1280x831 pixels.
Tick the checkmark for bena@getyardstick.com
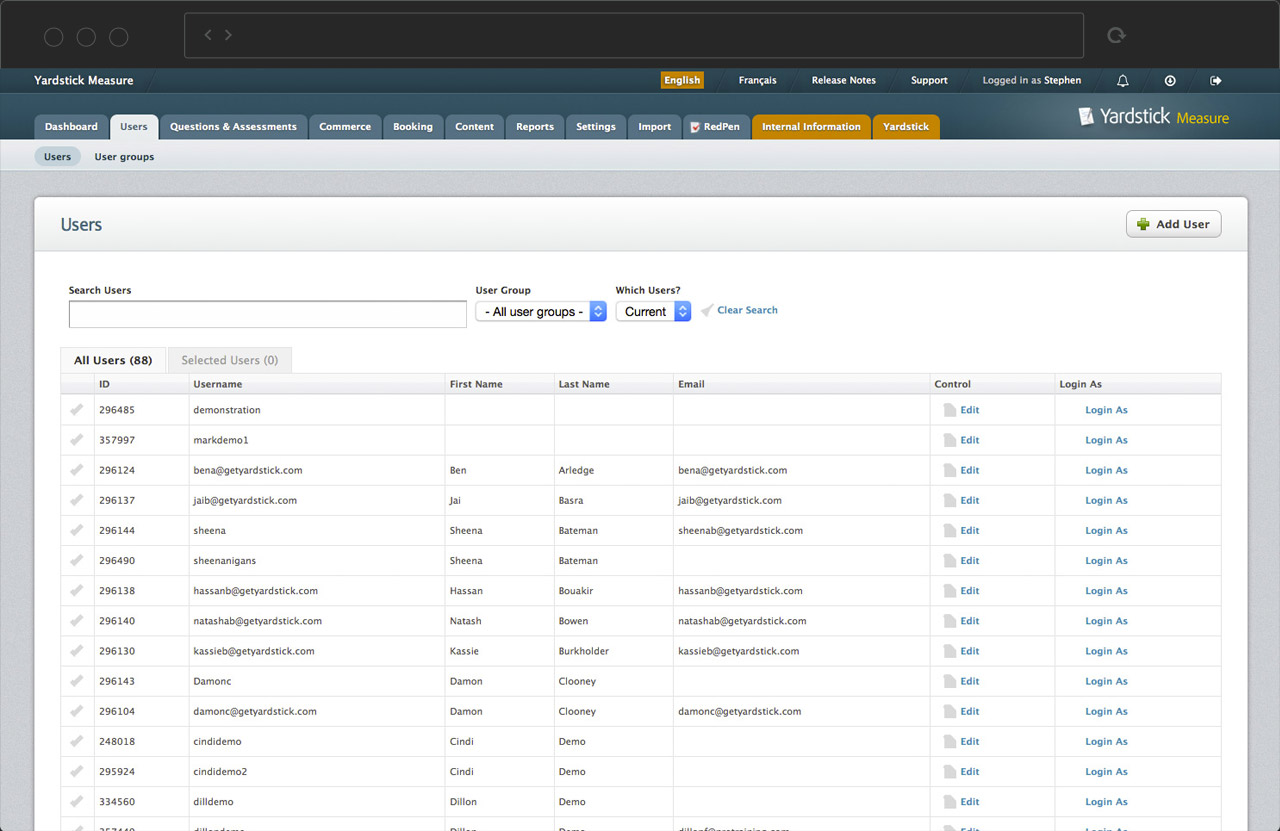(x=77, y=469)
